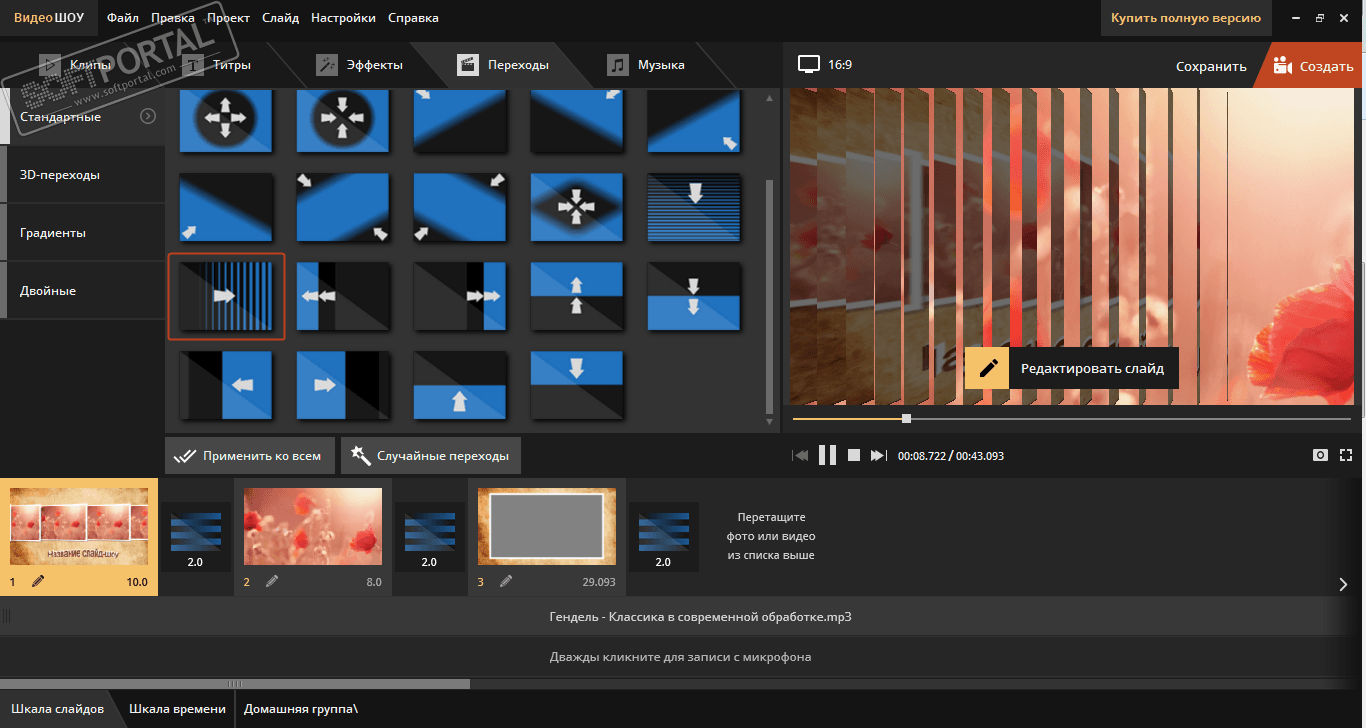Click the timeline horizontal scrollbar

[235, 684]
